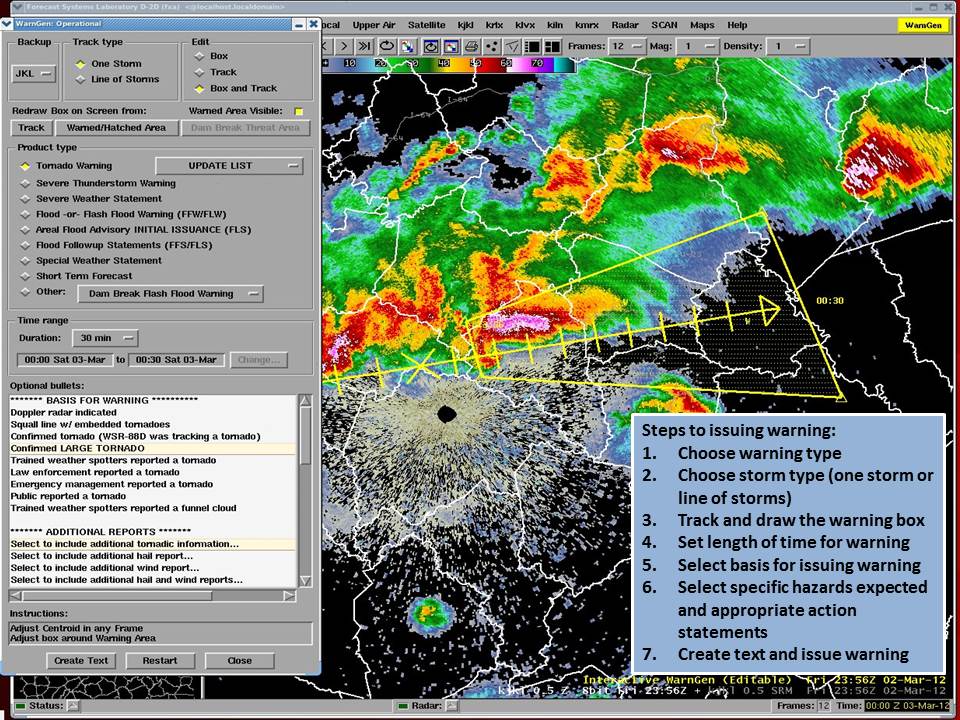Click the warning end time field
The height and width of the screenshot is (720, 960).
click(176, 360)
